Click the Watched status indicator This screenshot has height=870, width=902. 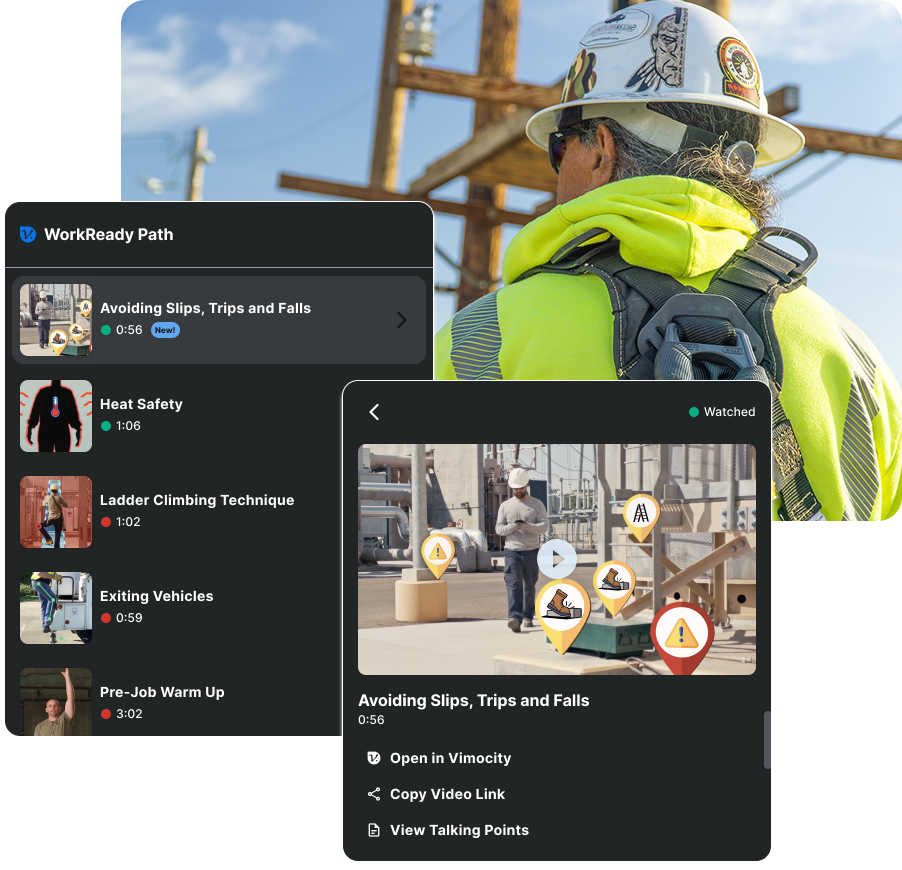pos(722,412)
